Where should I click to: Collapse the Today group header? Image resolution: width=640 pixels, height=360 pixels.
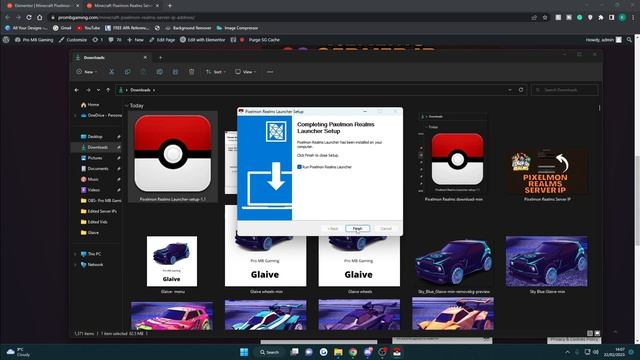(127, 106)
